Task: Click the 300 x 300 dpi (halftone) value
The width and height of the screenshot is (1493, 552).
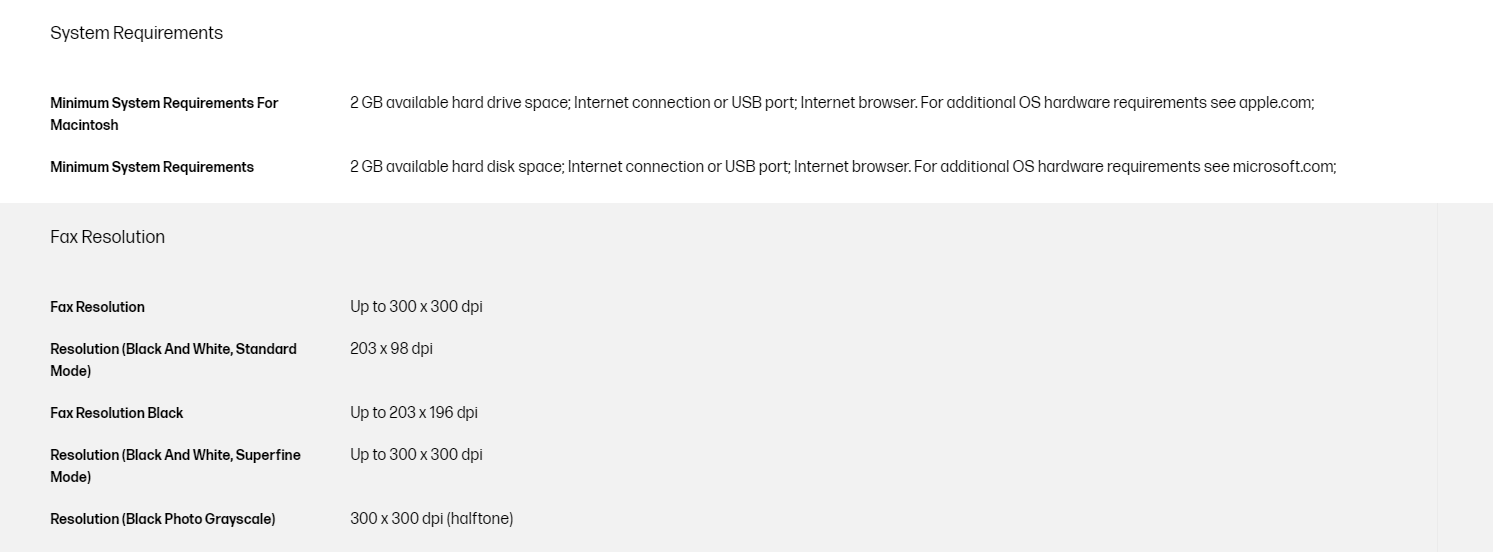Action: pyautogui.click(x=431, y=519)
